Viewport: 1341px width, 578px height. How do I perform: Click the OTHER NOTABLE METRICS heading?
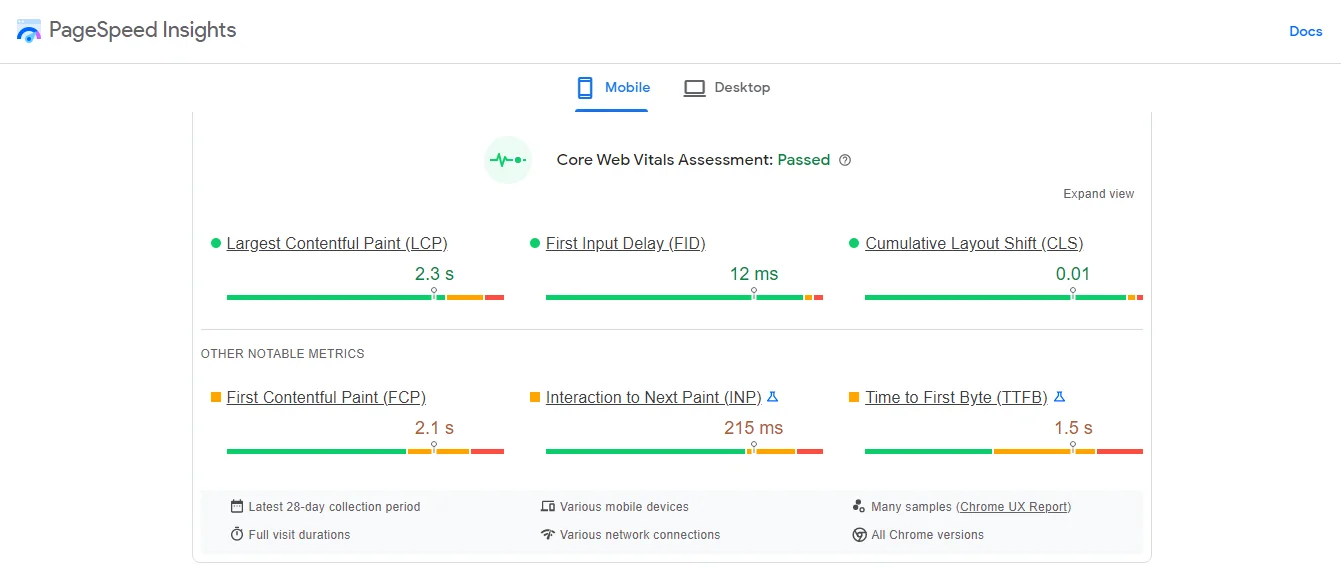(283, 354)
